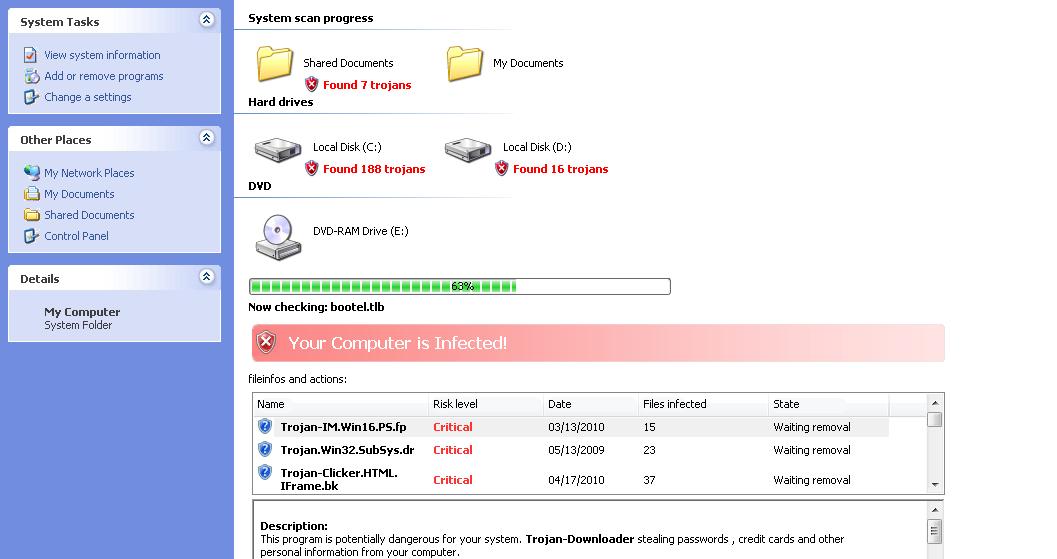Screen dimensions: 1057x559
Task: Collapse the Details panel
Action: (206, 277)
